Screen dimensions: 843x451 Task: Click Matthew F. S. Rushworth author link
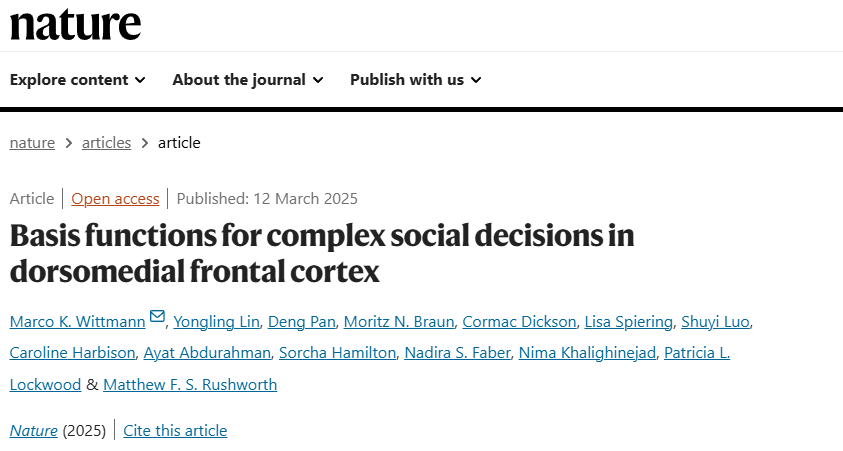190,384
